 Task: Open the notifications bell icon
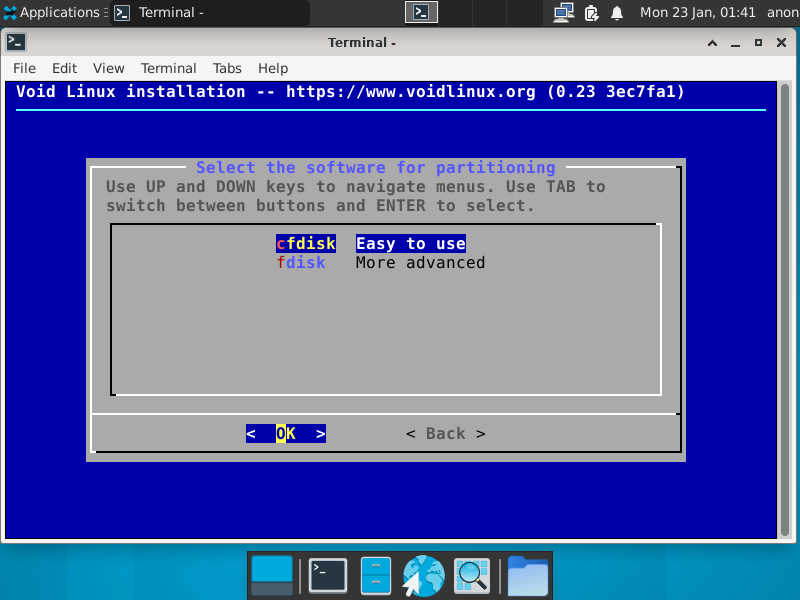tap(617, 13)
